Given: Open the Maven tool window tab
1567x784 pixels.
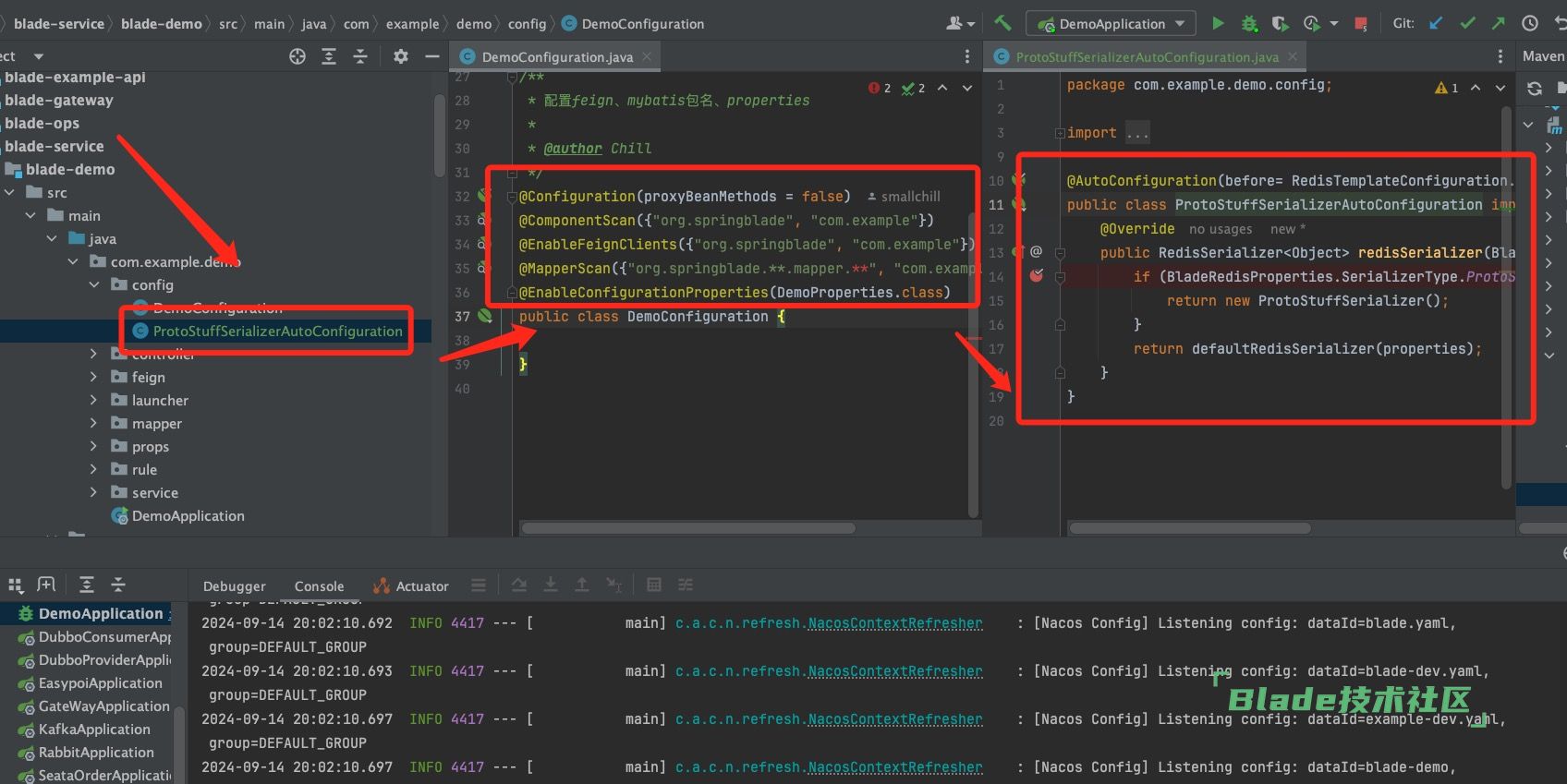Looking at the screenshot, I should pyautogui.click(x=1543, y=56).
